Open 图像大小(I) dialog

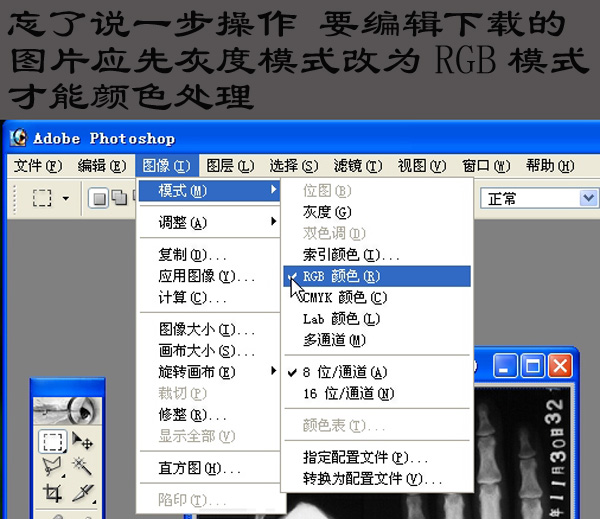coord(209,329)
